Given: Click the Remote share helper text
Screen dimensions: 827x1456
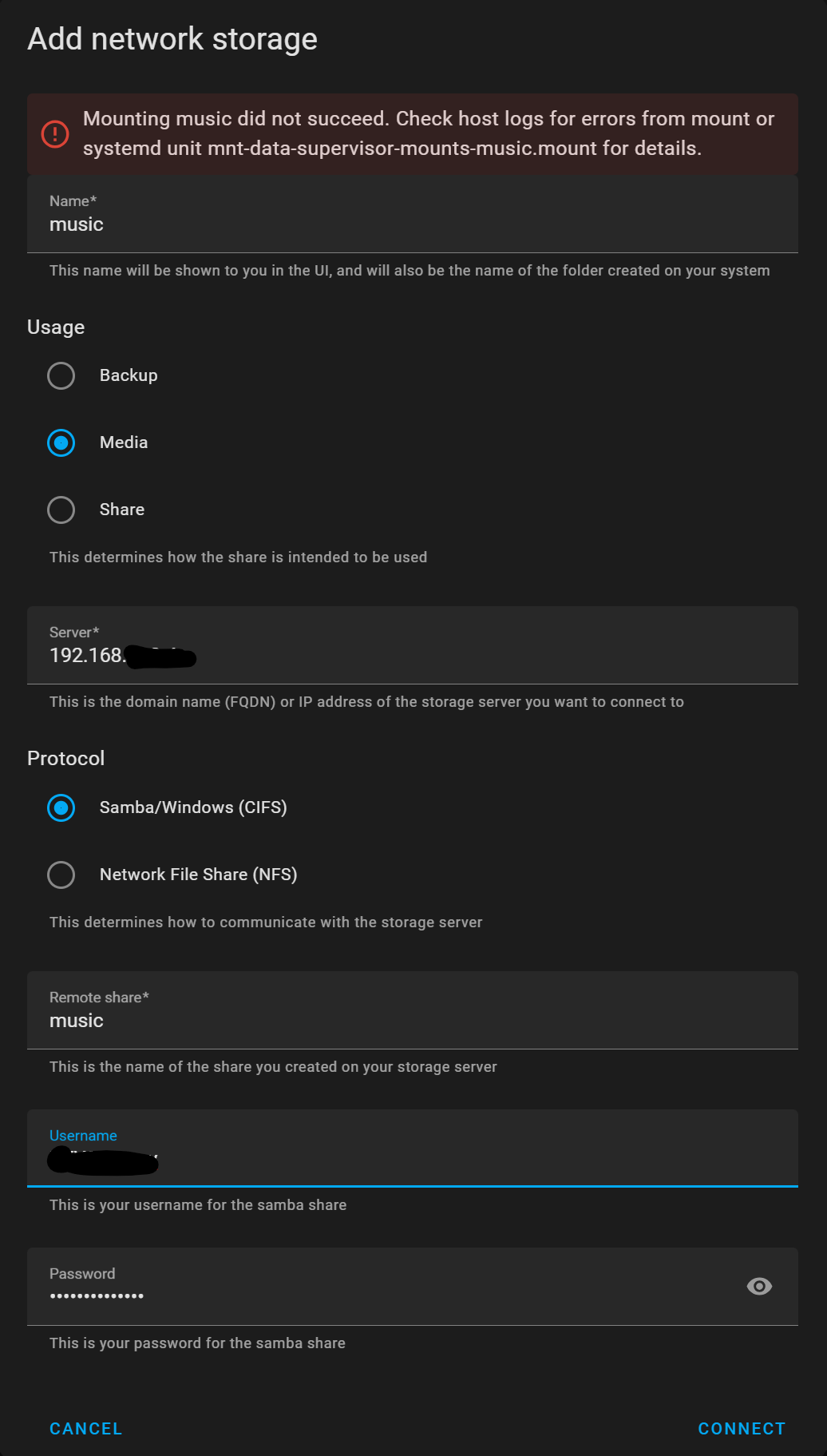Looking at the screenshot, I should [x=273, y=1066].
